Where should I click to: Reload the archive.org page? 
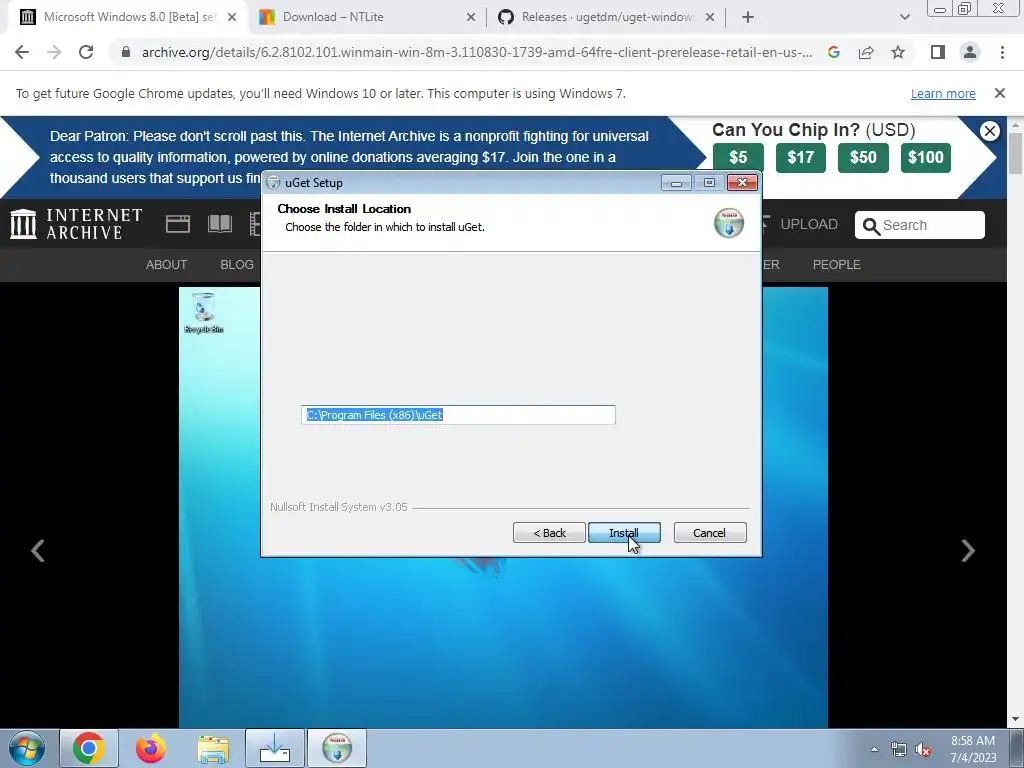coord(86,52)
